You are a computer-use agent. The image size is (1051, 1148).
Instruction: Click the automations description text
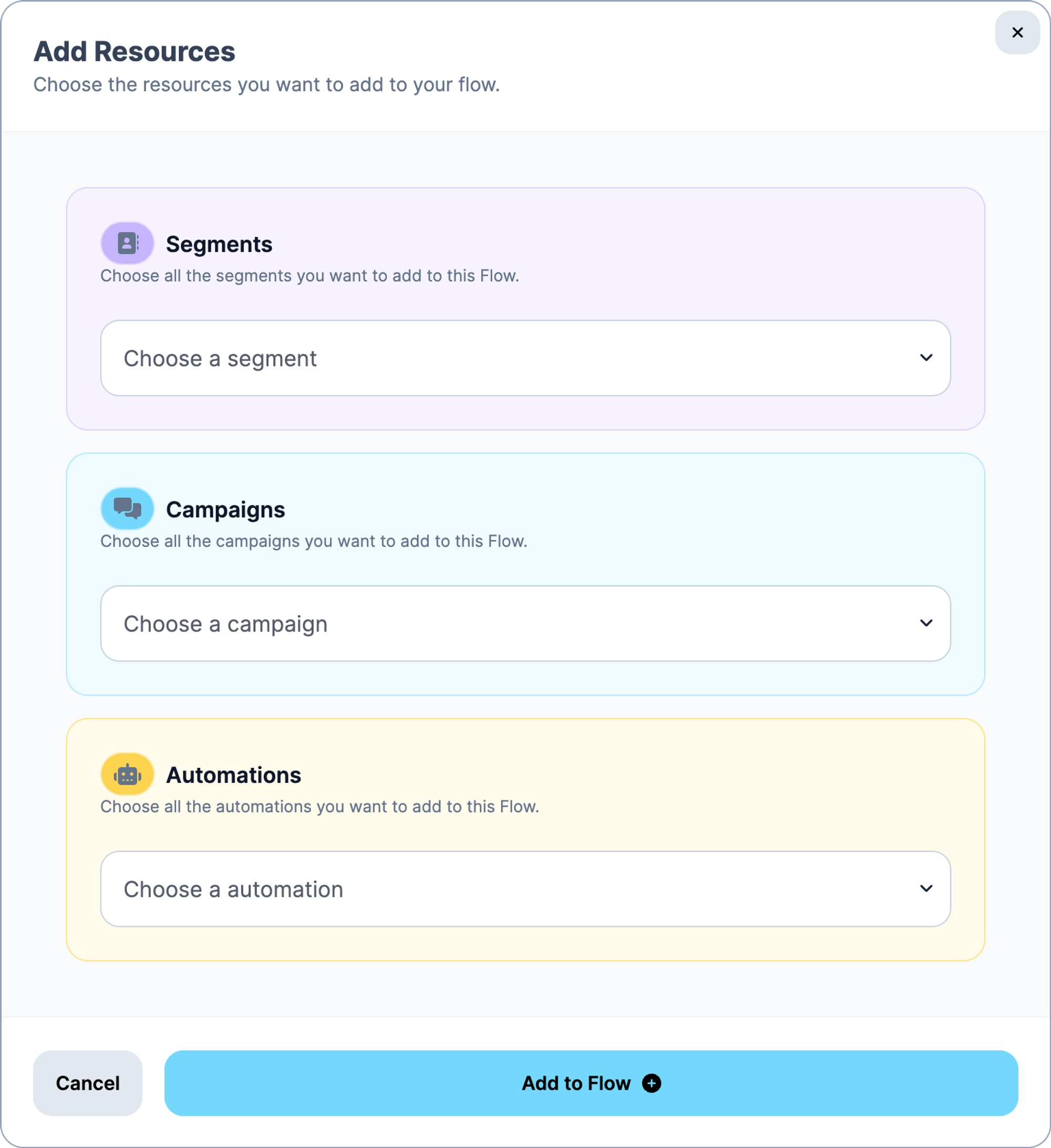pos(319,806)
